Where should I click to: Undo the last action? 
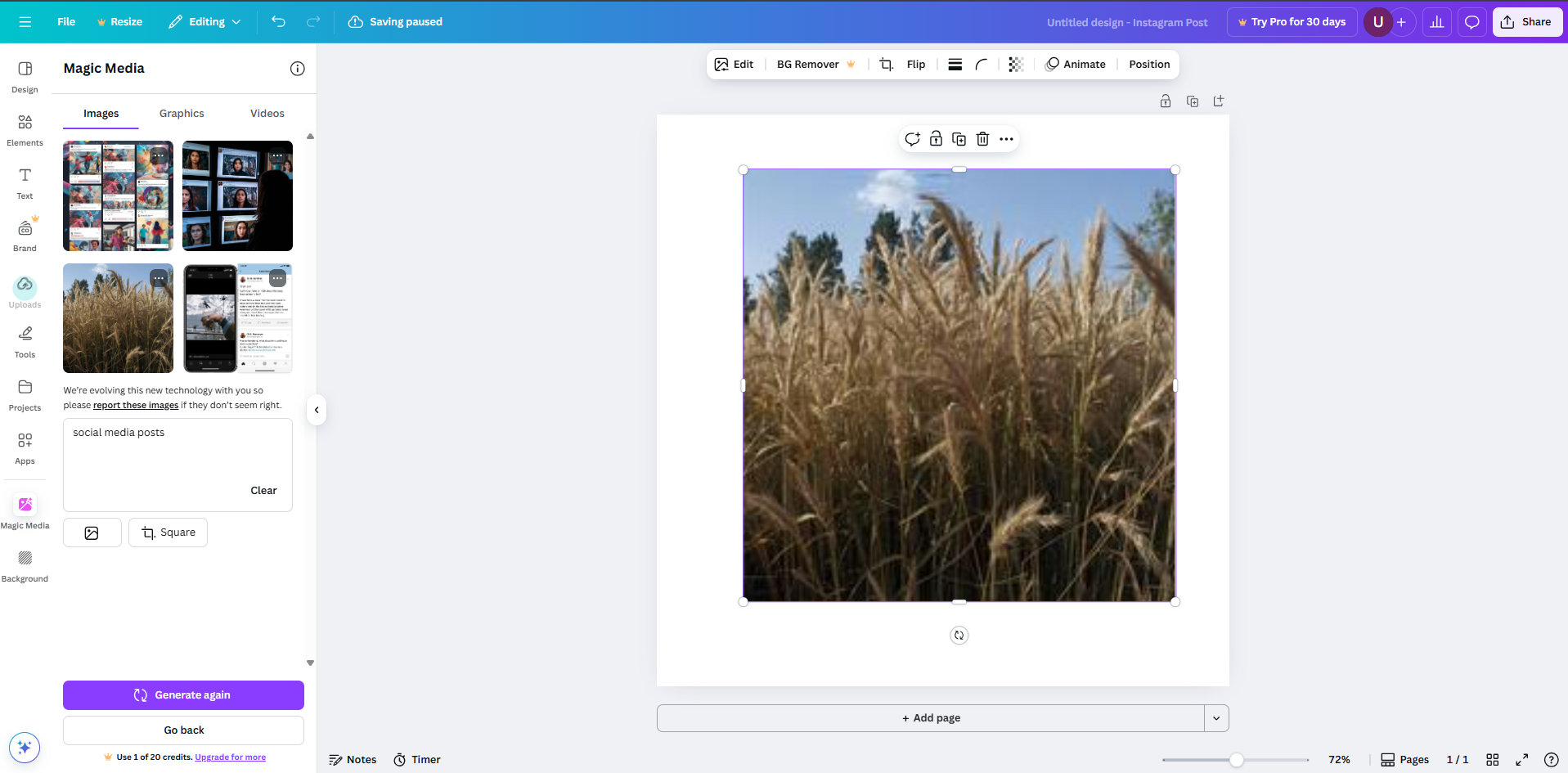pos(278,22)
